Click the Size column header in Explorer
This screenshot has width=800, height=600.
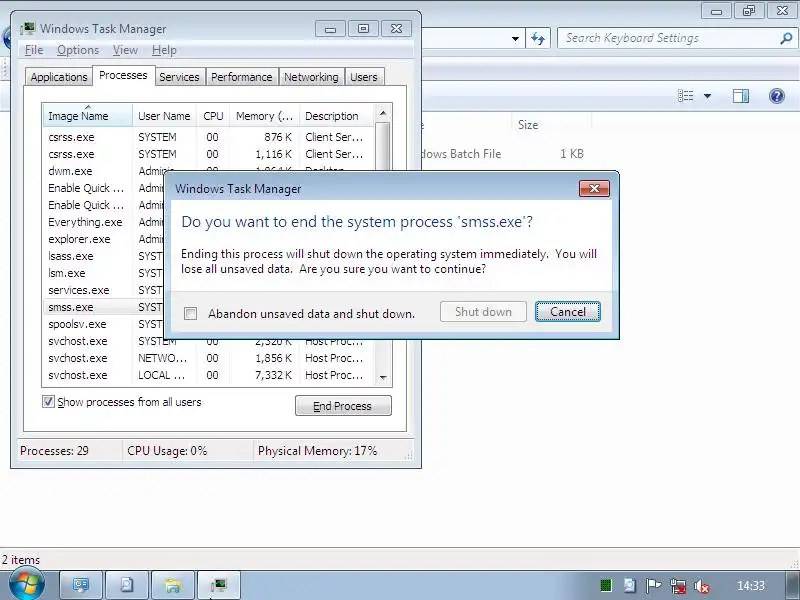(551, 124)
